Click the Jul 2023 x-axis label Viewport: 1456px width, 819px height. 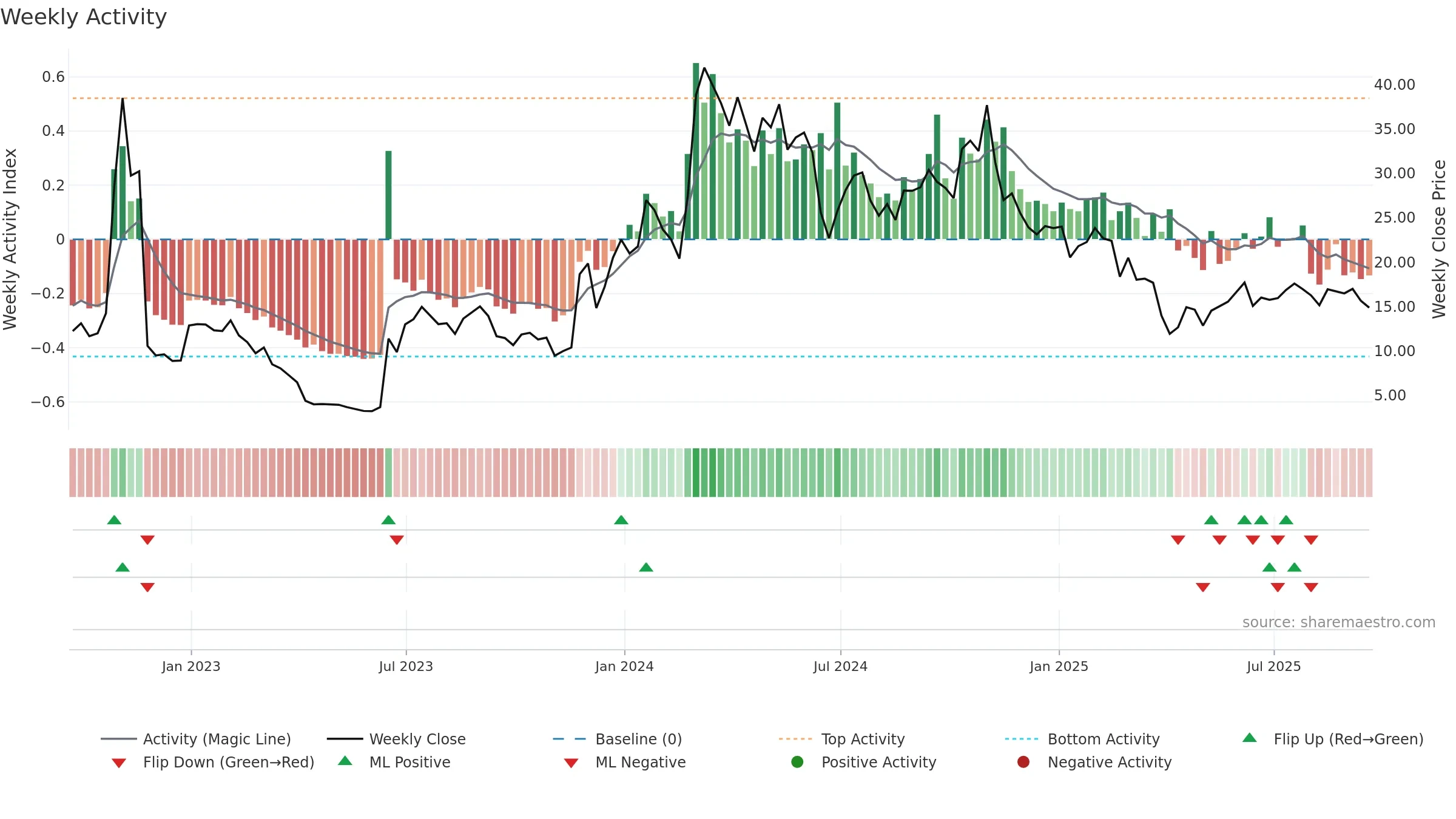click(406, 666)
